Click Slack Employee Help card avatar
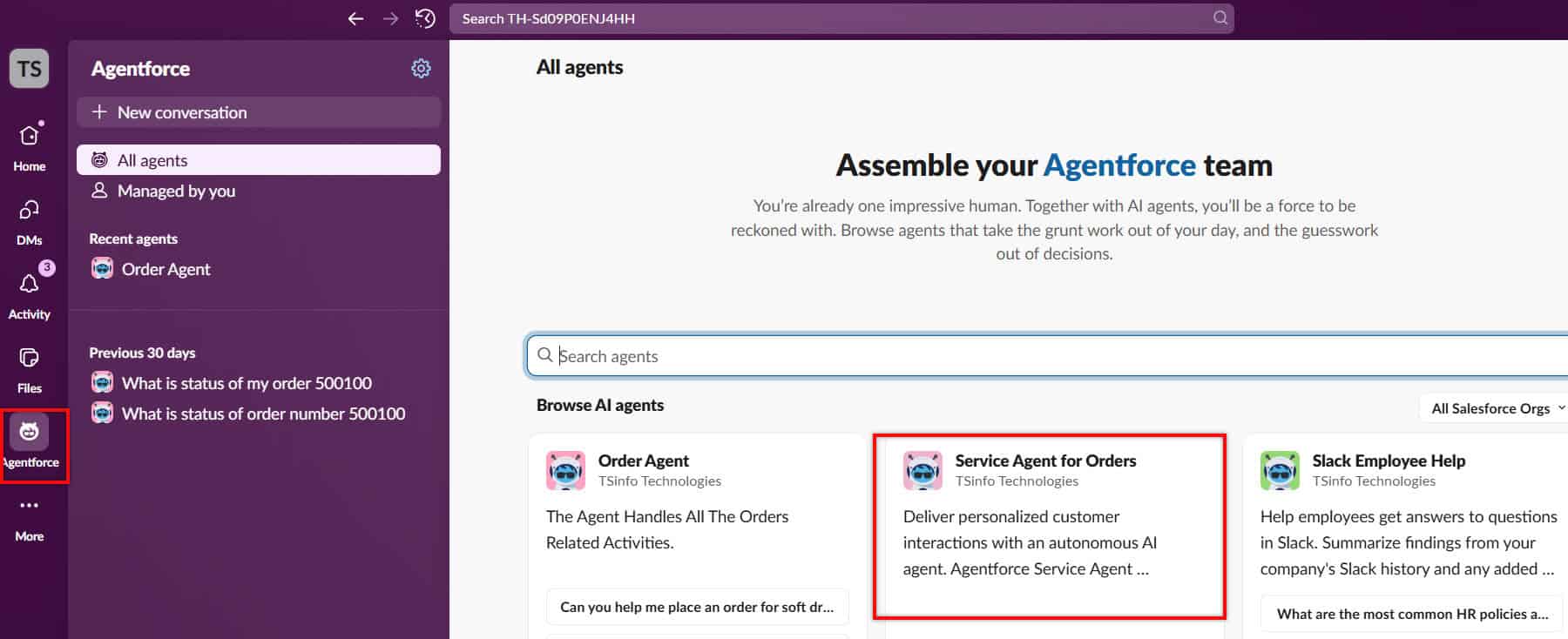 tap(1280, 470)
